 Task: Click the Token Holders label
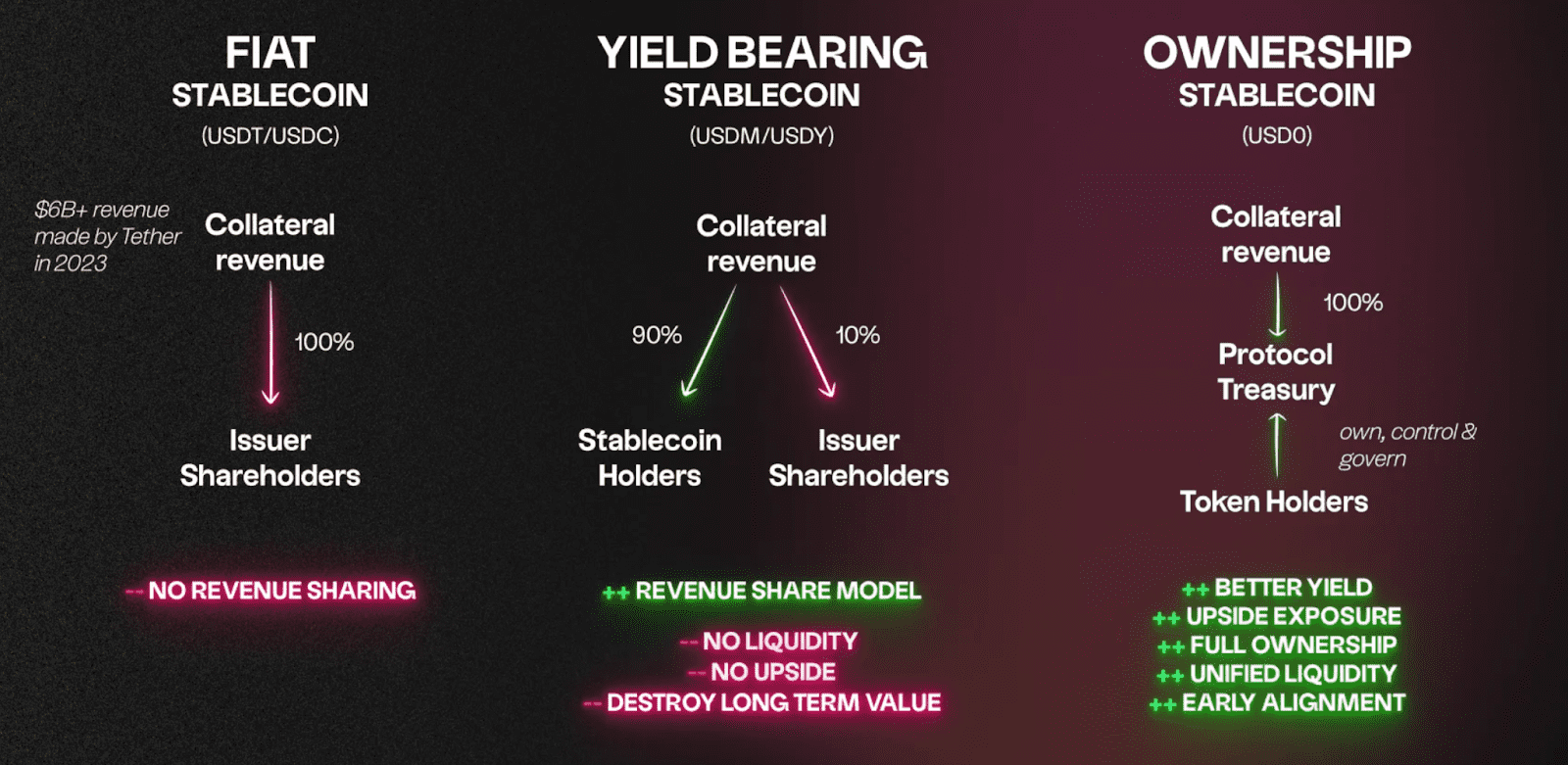[x=1273, y=502]
